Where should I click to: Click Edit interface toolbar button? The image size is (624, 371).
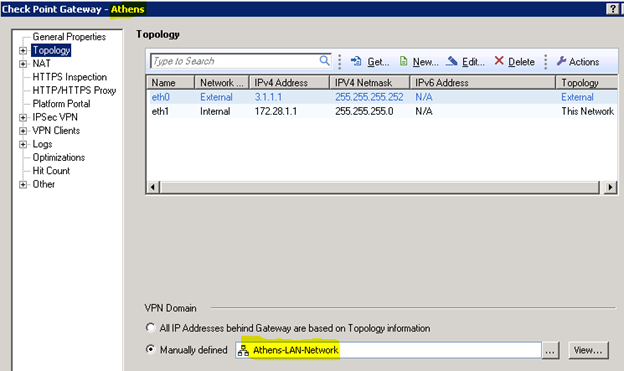(465, 61)
